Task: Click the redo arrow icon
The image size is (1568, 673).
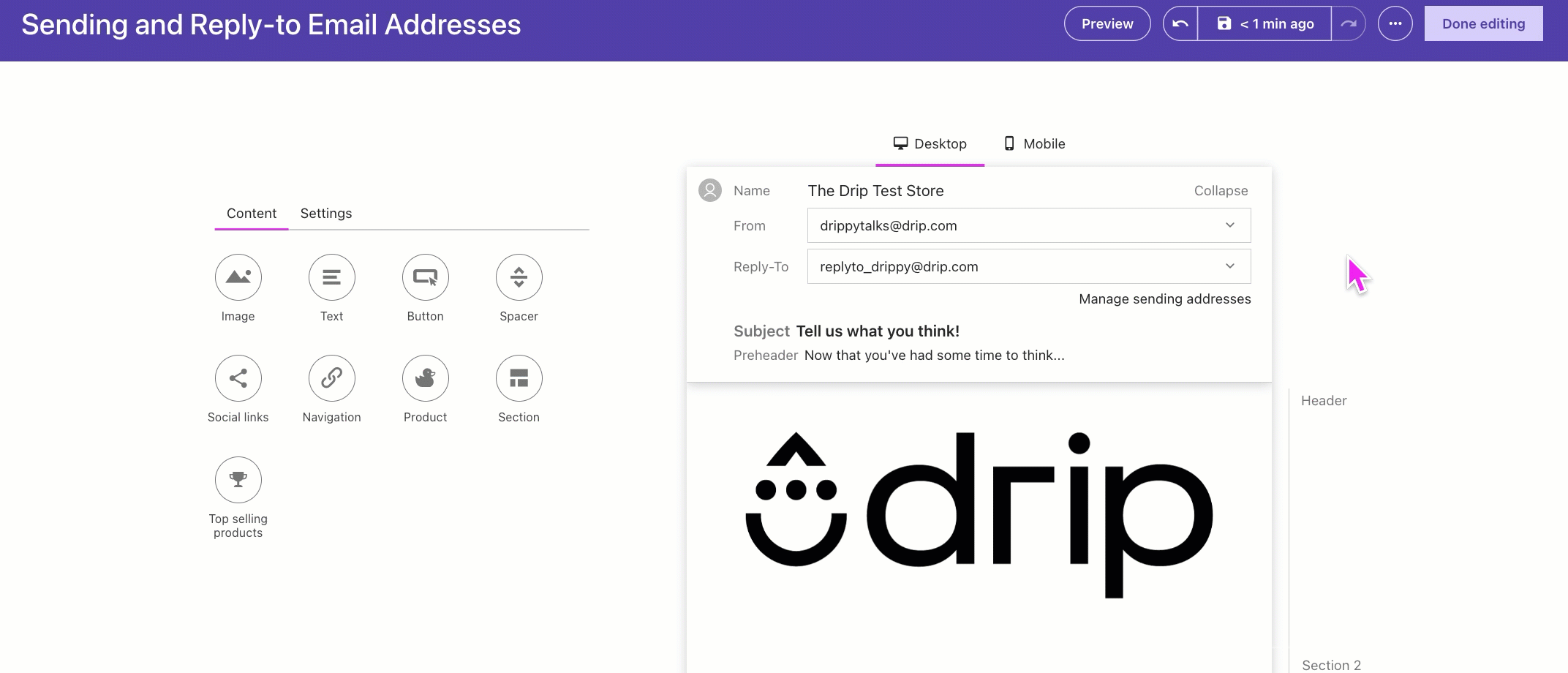Action: pos(1349,23)
